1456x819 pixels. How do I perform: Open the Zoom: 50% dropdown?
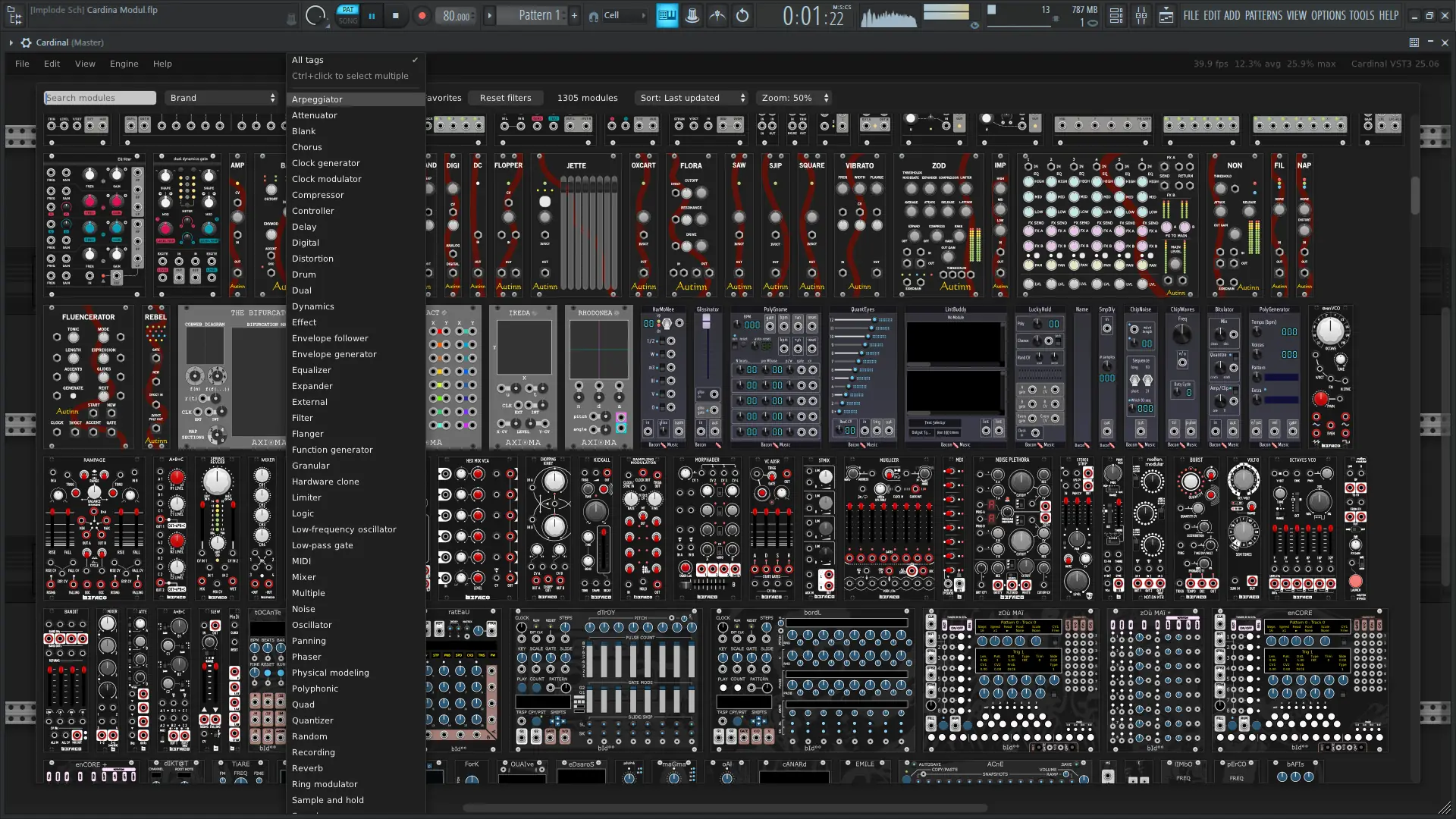click(795, 98)
